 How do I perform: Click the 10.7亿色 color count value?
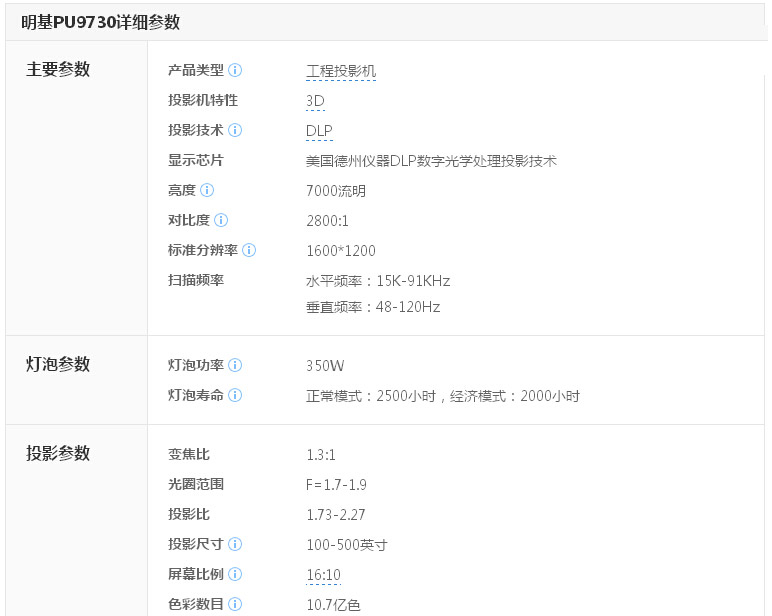pos(333,605)
